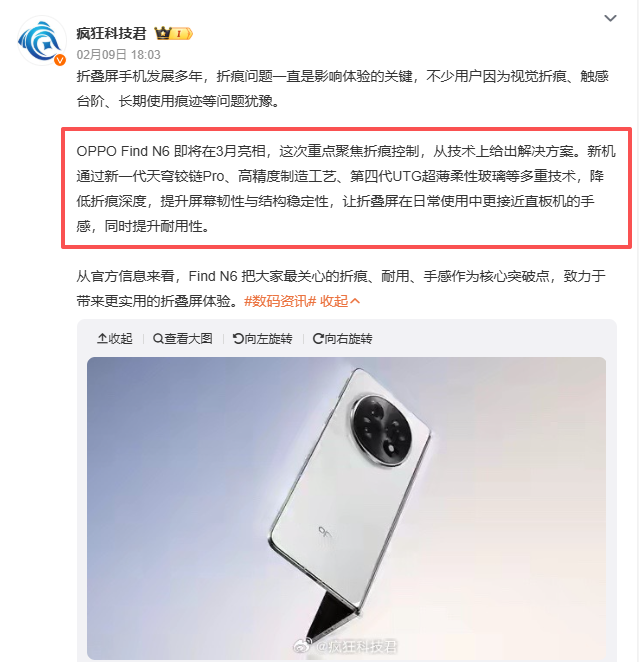Click the magnifier icon beside 查看大图

click(158, 339)
